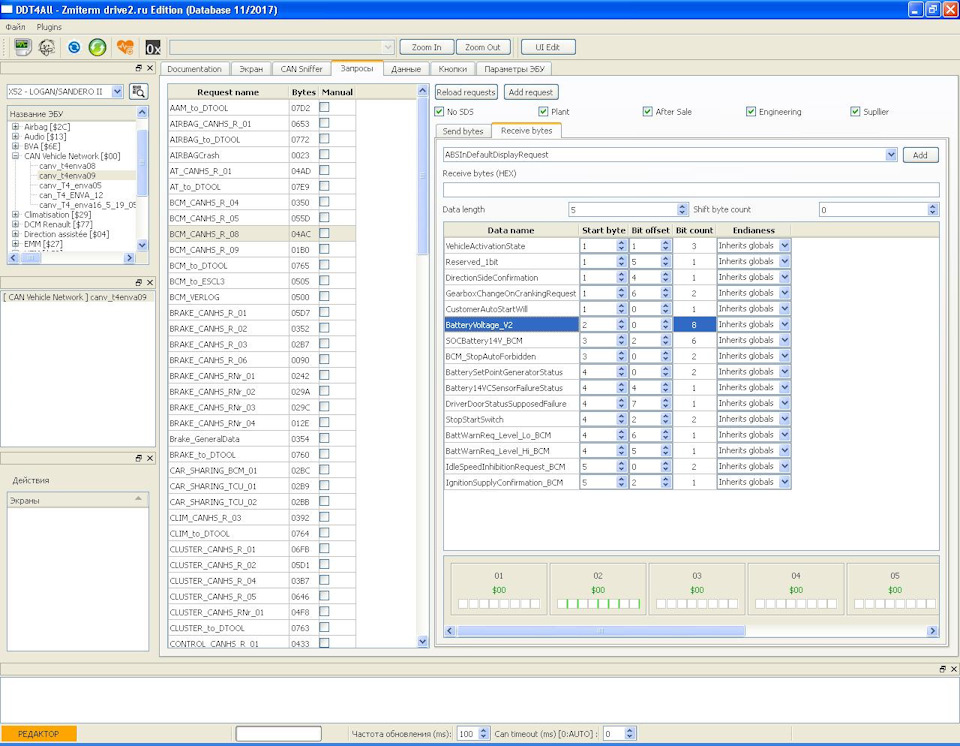Click the Receive bytes (HEX) input field
960x746 pixels.
tap(691, 189)
